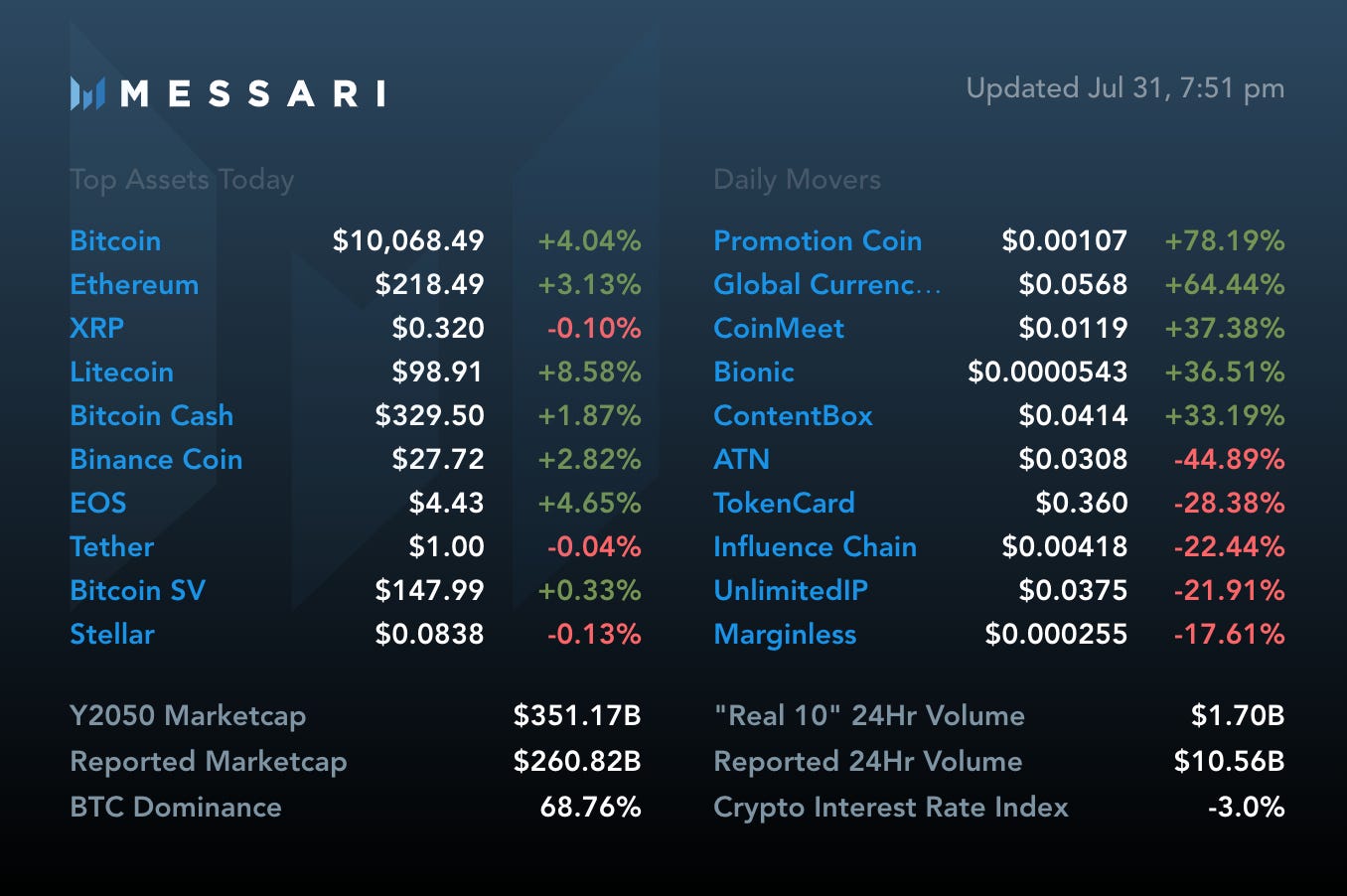Open the ContentBox link
The image size is (1347, 896).
[x=793, y=416]
